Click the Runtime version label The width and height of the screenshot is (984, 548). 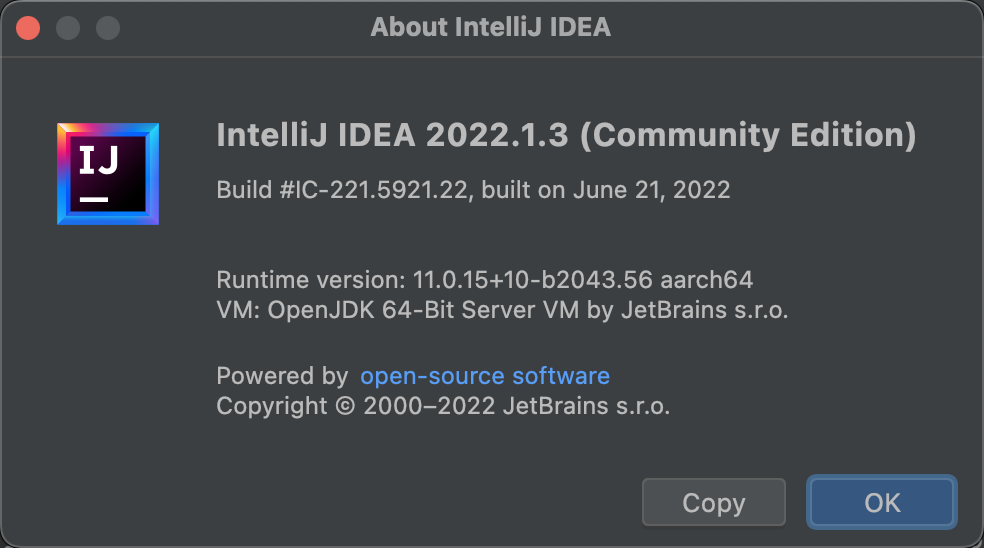coord(311,280)
